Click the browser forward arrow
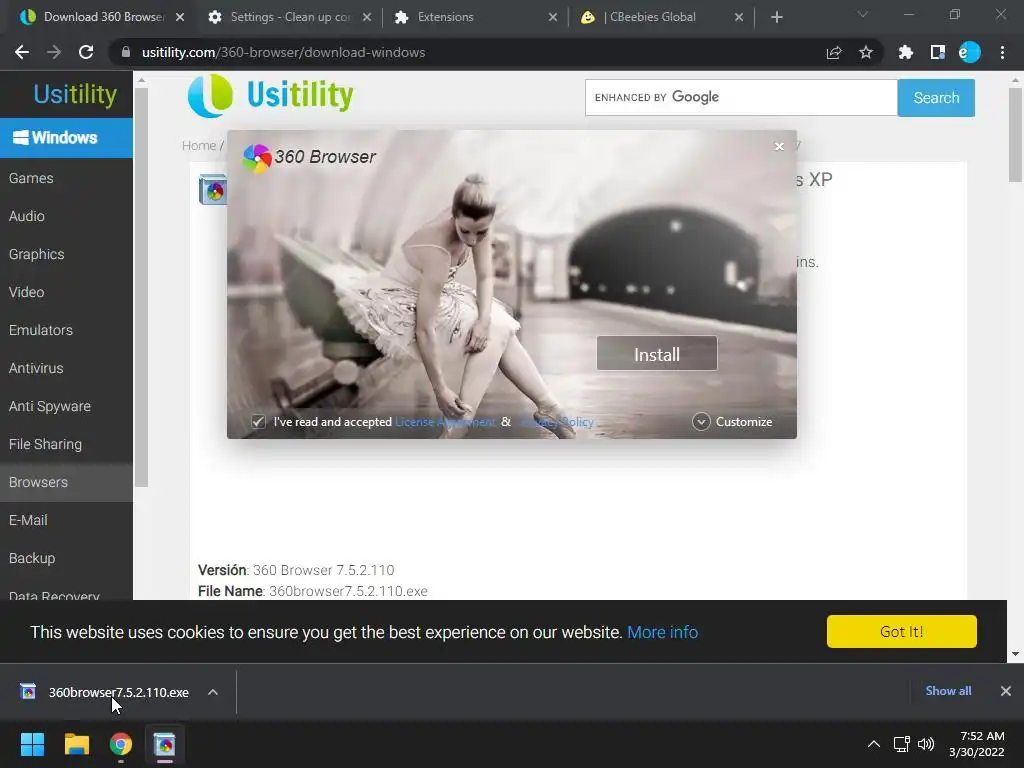1024x768 pixels. coord(54,52)
